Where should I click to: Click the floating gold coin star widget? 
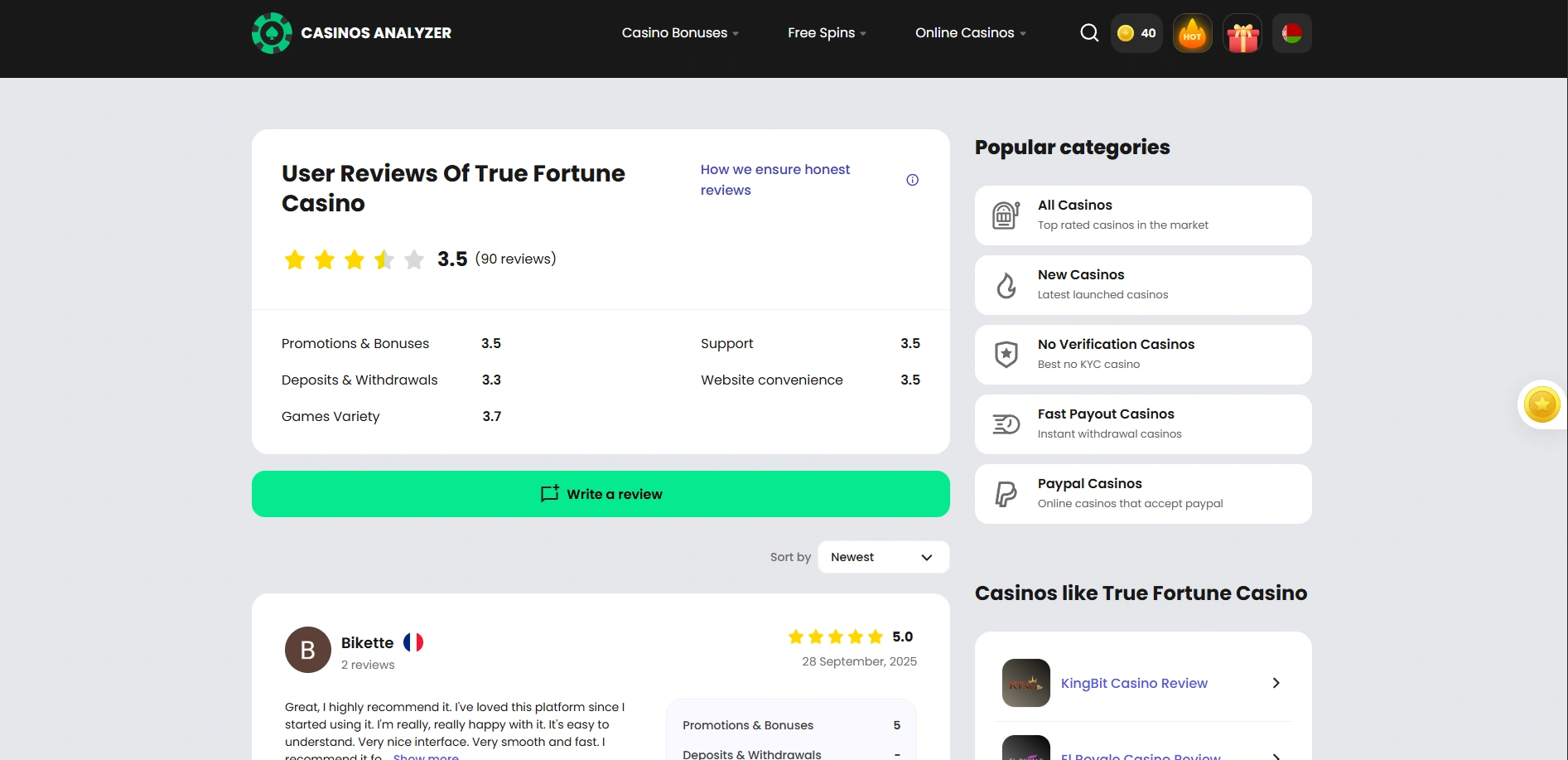click(1541, 404)
